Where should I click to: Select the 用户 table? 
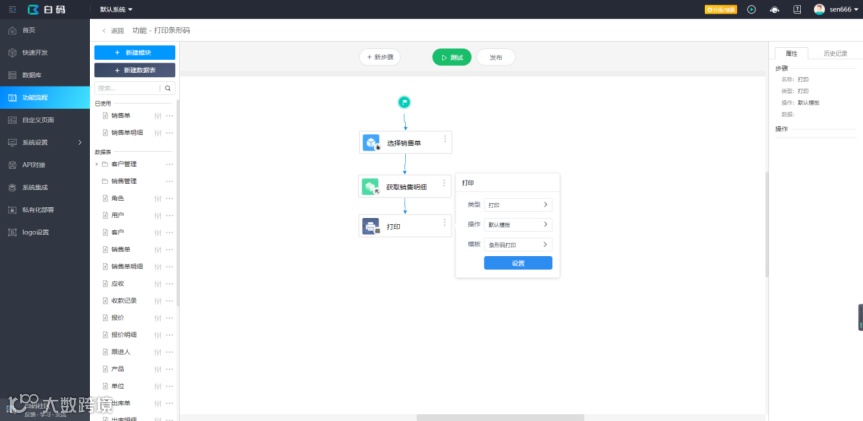click(117, 215)
